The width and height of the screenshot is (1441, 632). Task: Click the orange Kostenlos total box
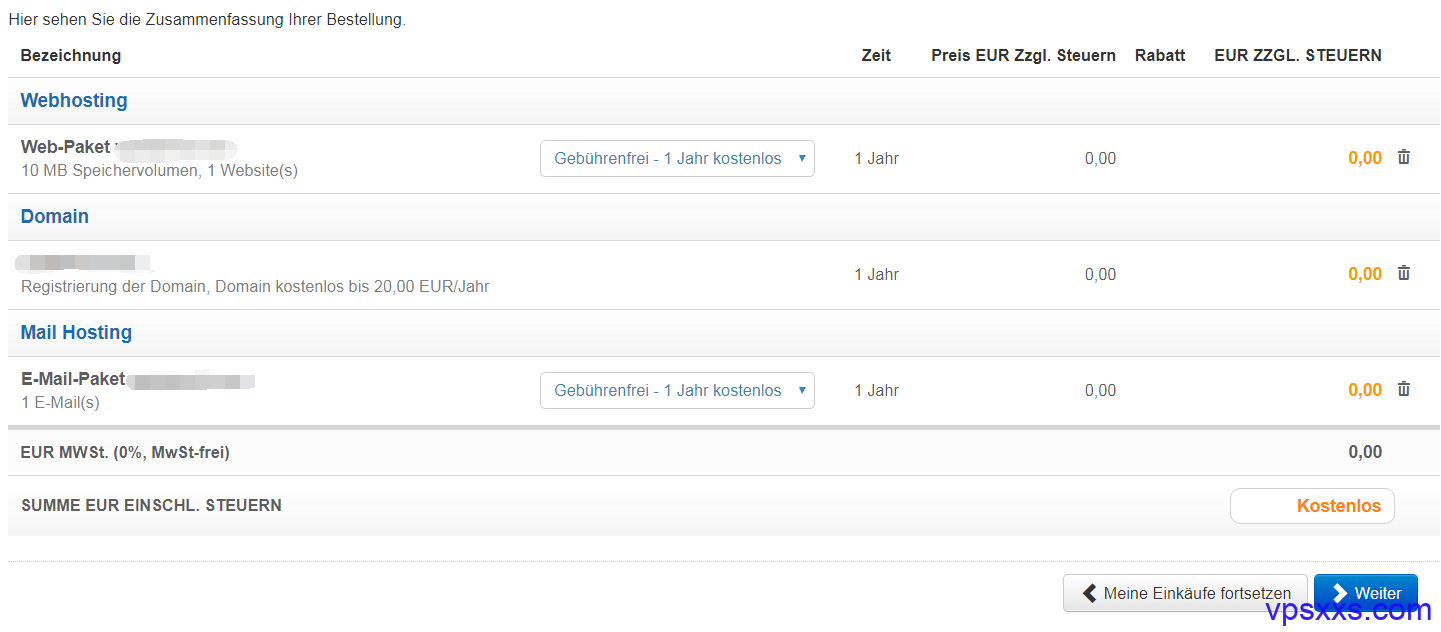[1312, 506]
